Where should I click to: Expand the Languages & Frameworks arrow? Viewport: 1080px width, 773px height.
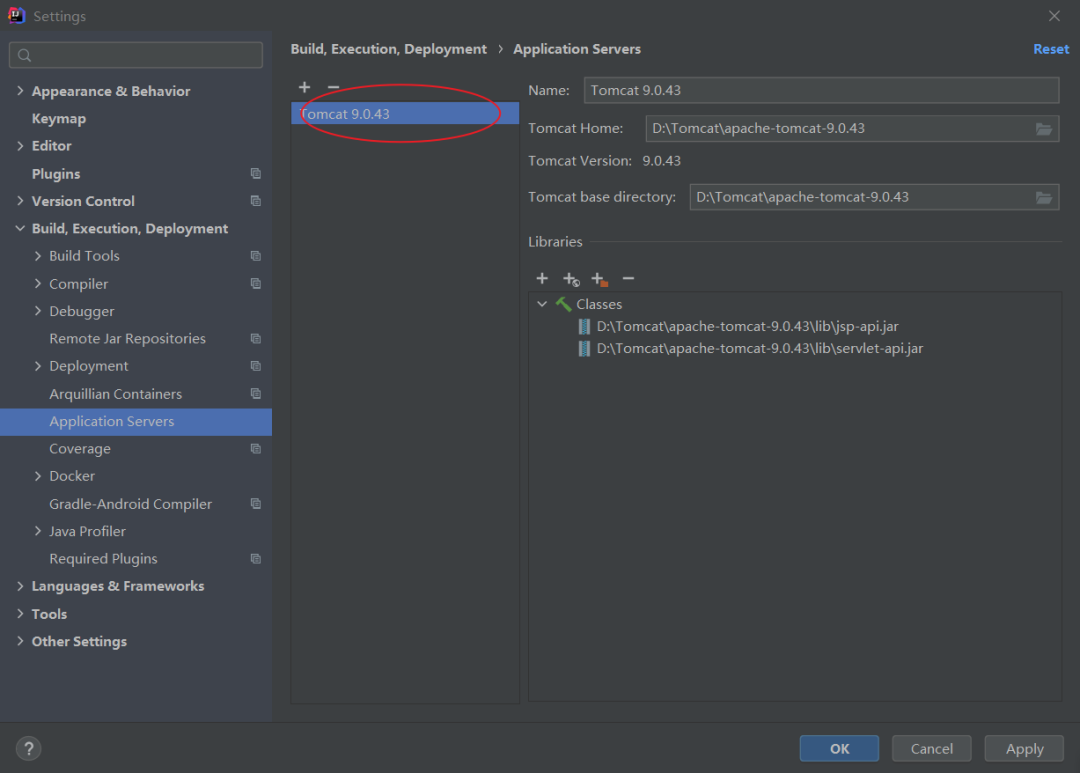coord(20,586)
